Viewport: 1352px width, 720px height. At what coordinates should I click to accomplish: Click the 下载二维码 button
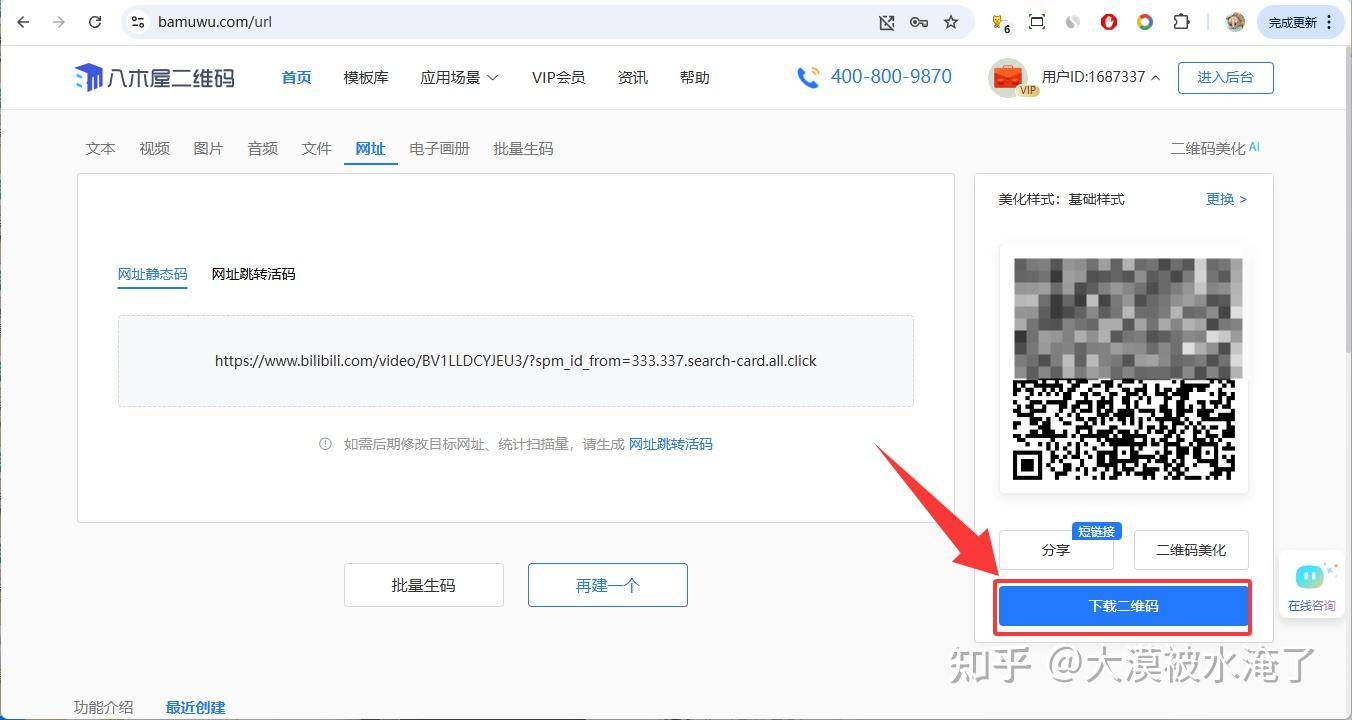click(1124, 606)
